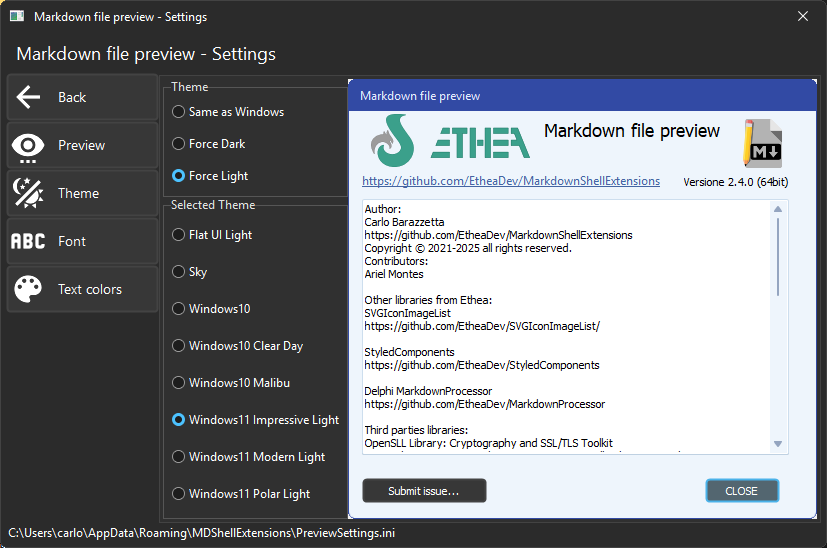Click the PreviewSettings.ini path in status bar
This screenshot has height=548, width=827.
[201, 533]
